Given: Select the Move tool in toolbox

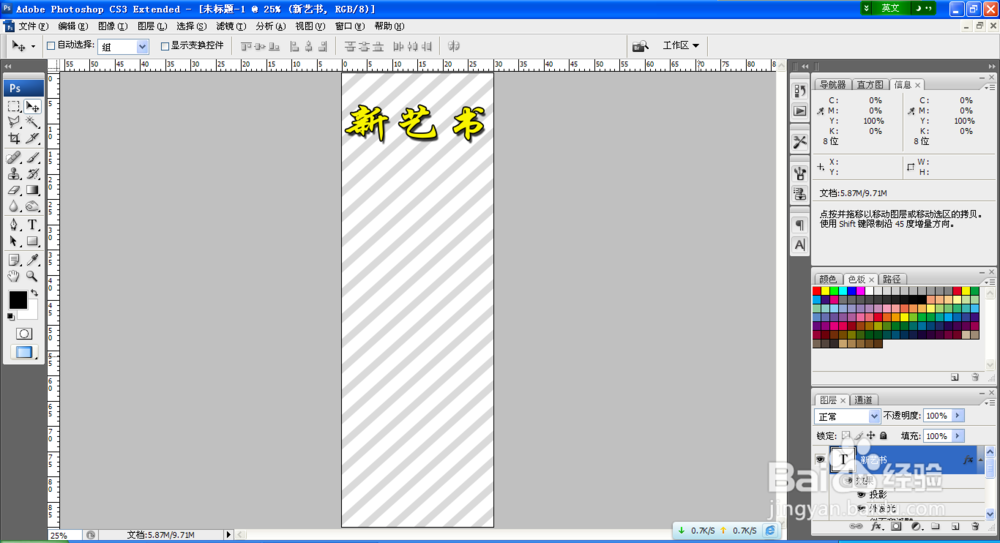Looking at the screenshot, I should [x=32, y=107].
